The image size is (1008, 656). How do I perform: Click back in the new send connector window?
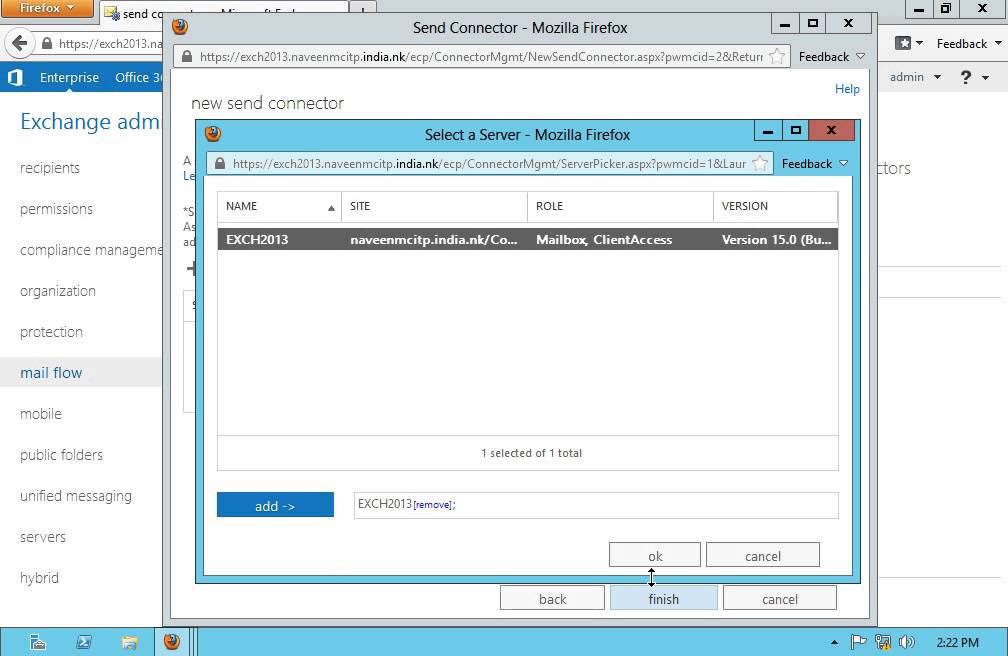[x=552, y=599]
